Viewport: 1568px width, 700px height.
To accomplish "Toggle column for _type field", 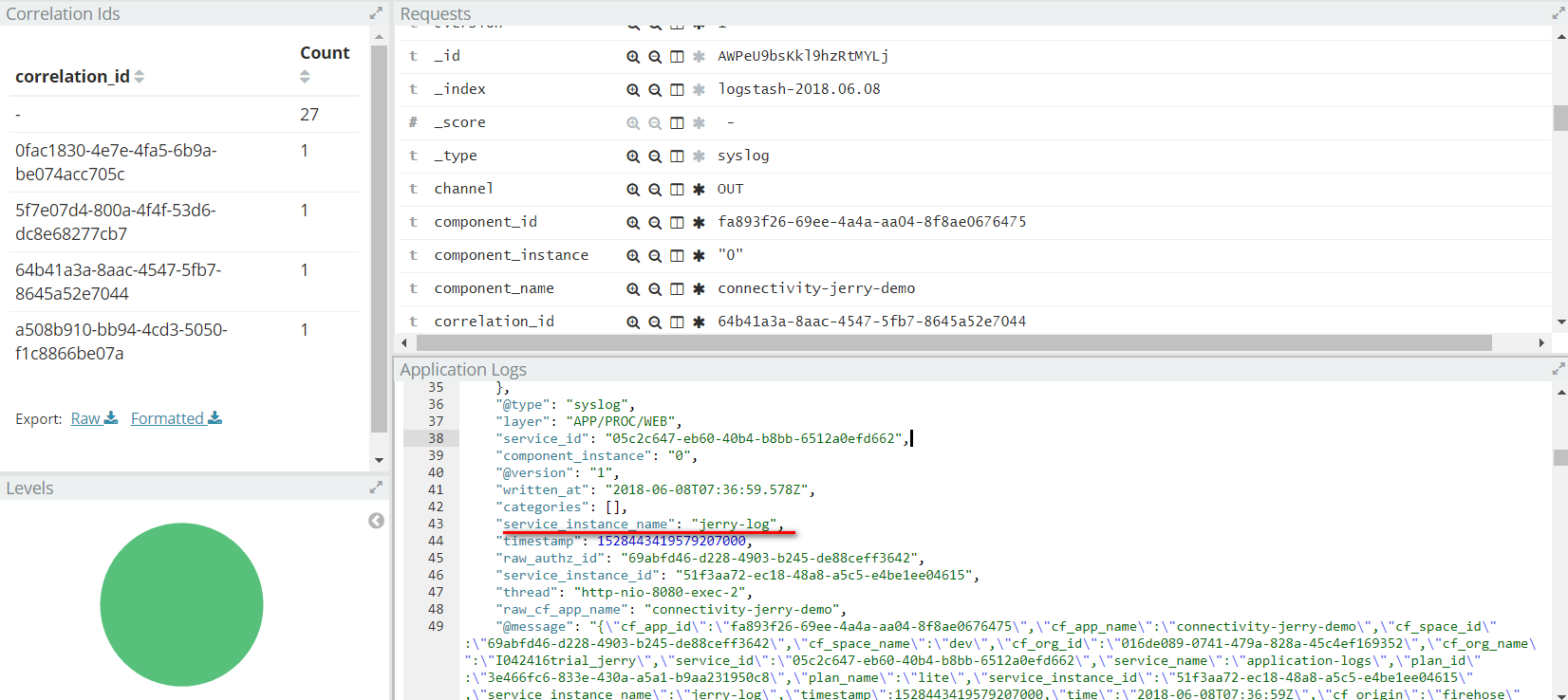I will tap(677, 157).
